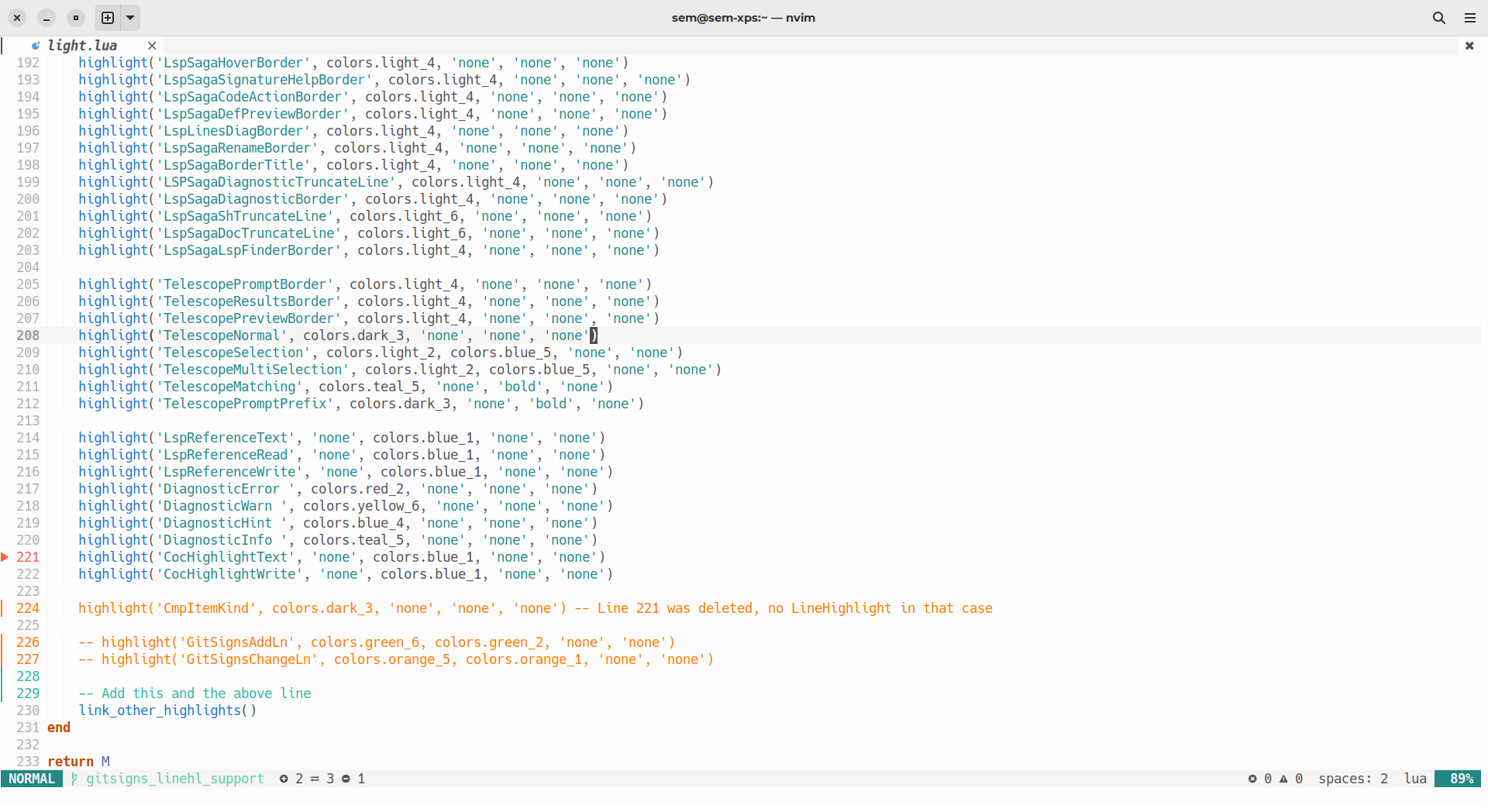Click 'TelescopePromptPrefix' on line 212
Viewport: 1488px width, 812px height.
point(245,404)
